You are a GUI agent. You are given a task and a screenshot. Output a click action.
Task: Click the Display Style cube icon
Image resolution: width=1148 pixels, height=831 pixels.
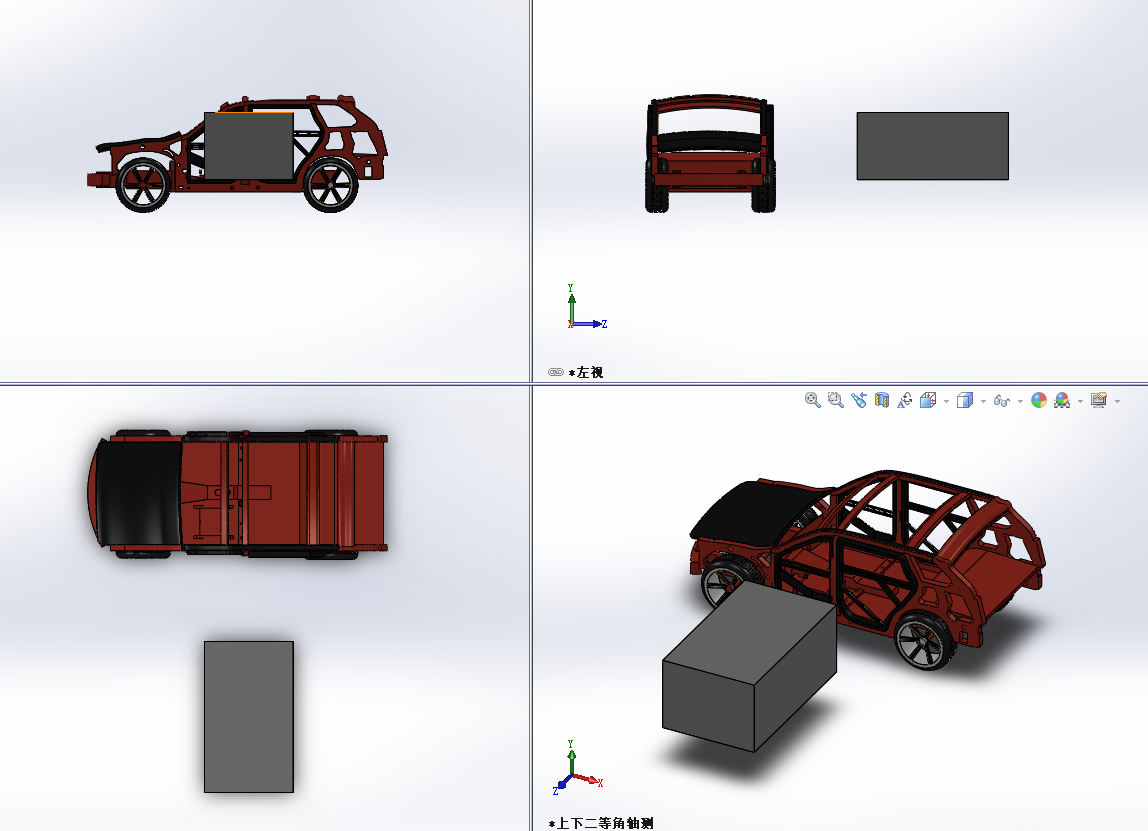click(965, 400)
